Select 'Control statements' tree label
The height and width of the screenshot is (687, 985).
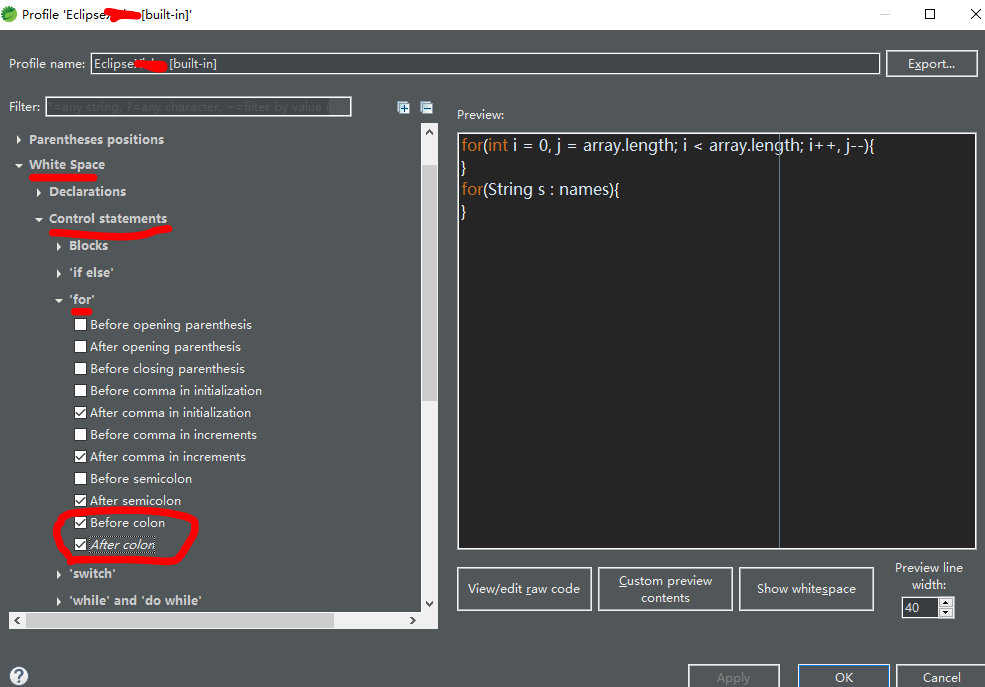coord(108,219)
